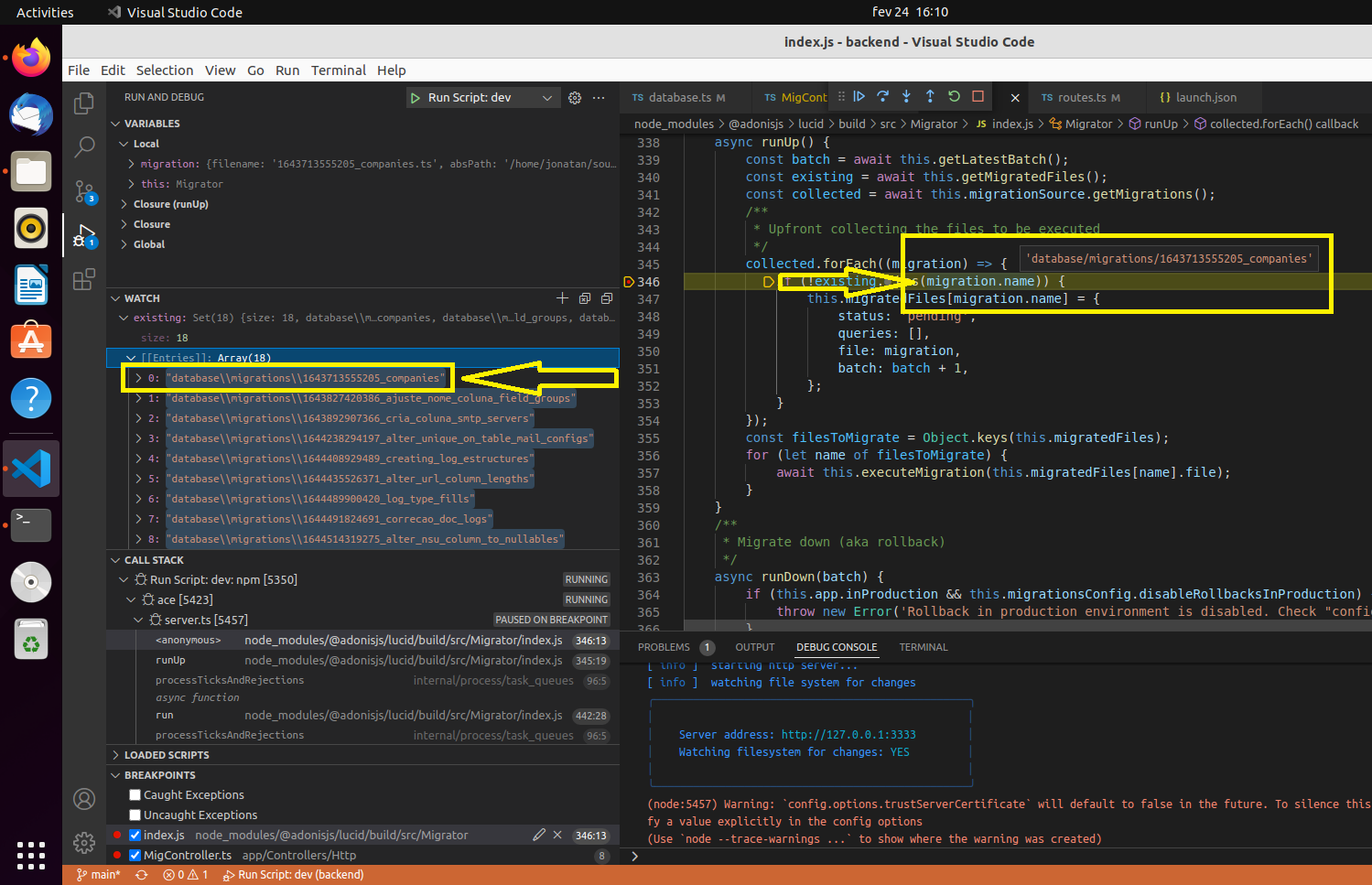1372x885 pixels.
Task: Toggle Uncaught Exceptions breakpoint
Action: point(135,815)
